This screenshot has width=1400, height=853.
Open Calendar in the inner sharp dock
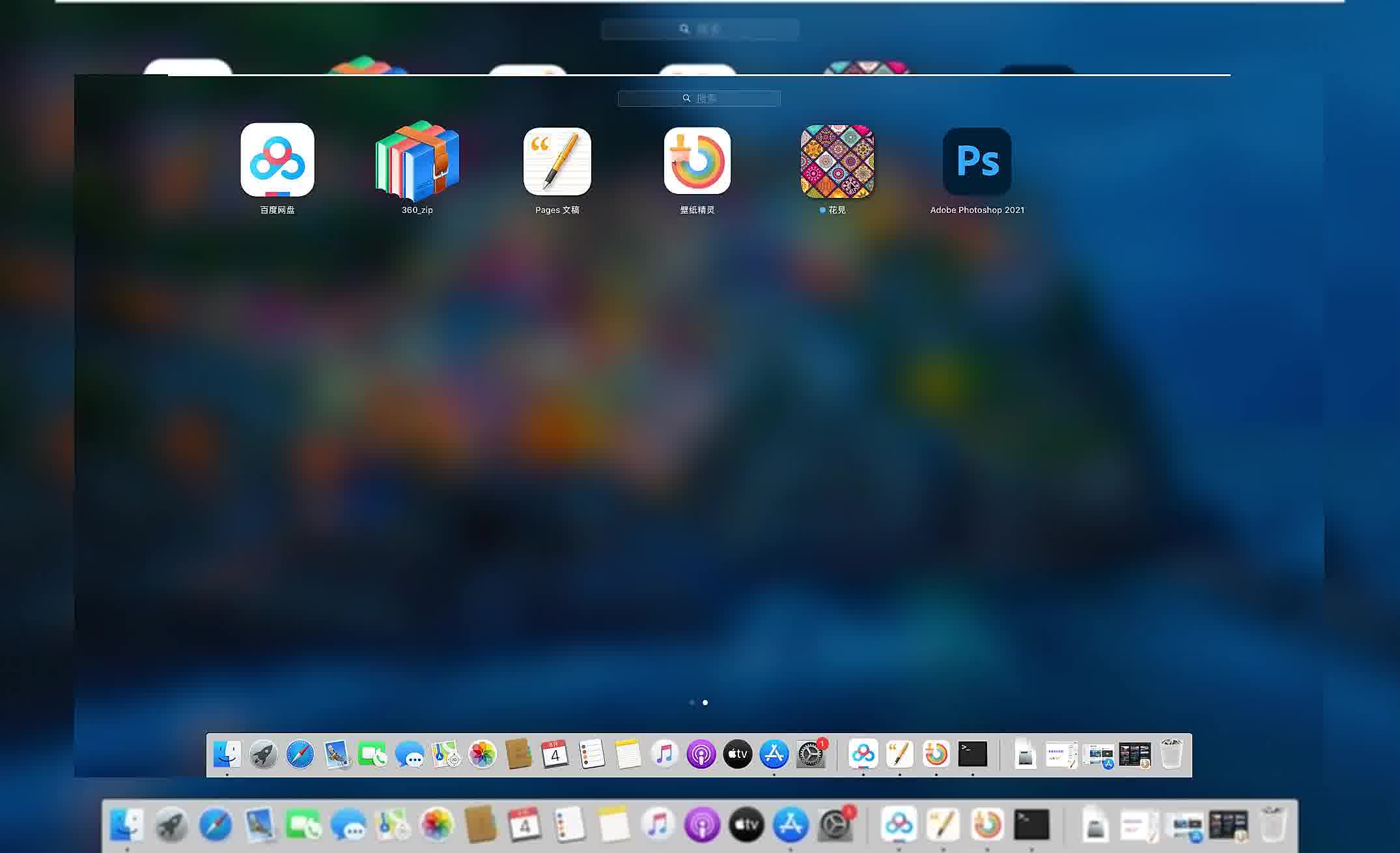click(x=555, y=754)
